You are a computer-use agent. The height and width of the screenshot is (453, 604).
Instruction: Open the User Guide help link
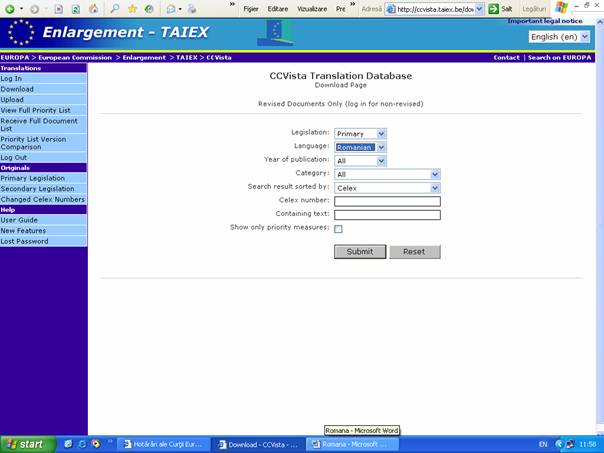pyautogui.click(x=43, y=220)
